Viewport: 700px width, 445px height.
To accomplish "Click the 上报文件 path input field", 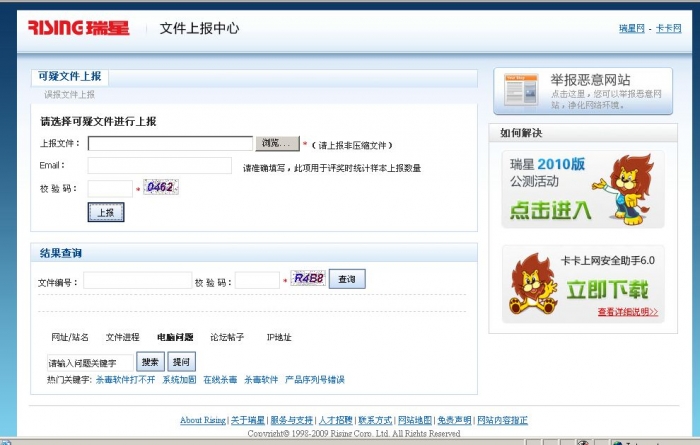I will pyautogui.click(x=170, y=143).
